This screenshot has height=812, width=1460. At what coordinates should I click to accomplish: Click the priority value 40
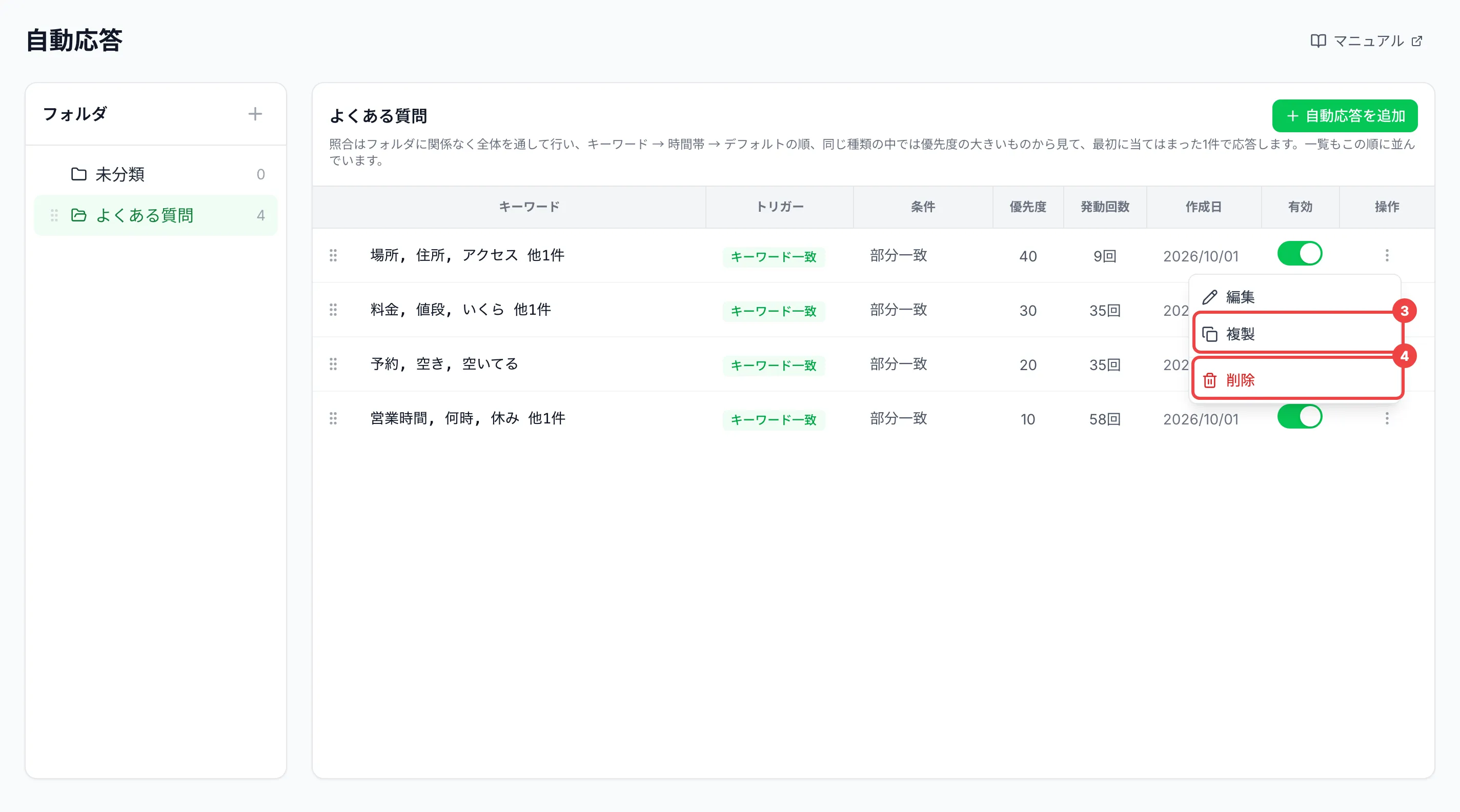[x=1027, y=256]
